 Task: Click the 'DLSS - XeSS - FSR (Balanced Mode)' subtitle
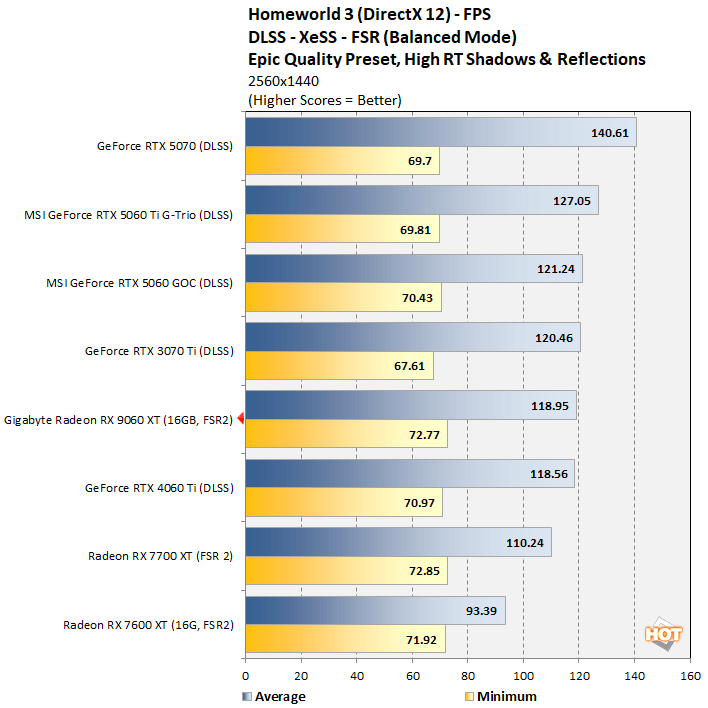click(x=382, y=37)
